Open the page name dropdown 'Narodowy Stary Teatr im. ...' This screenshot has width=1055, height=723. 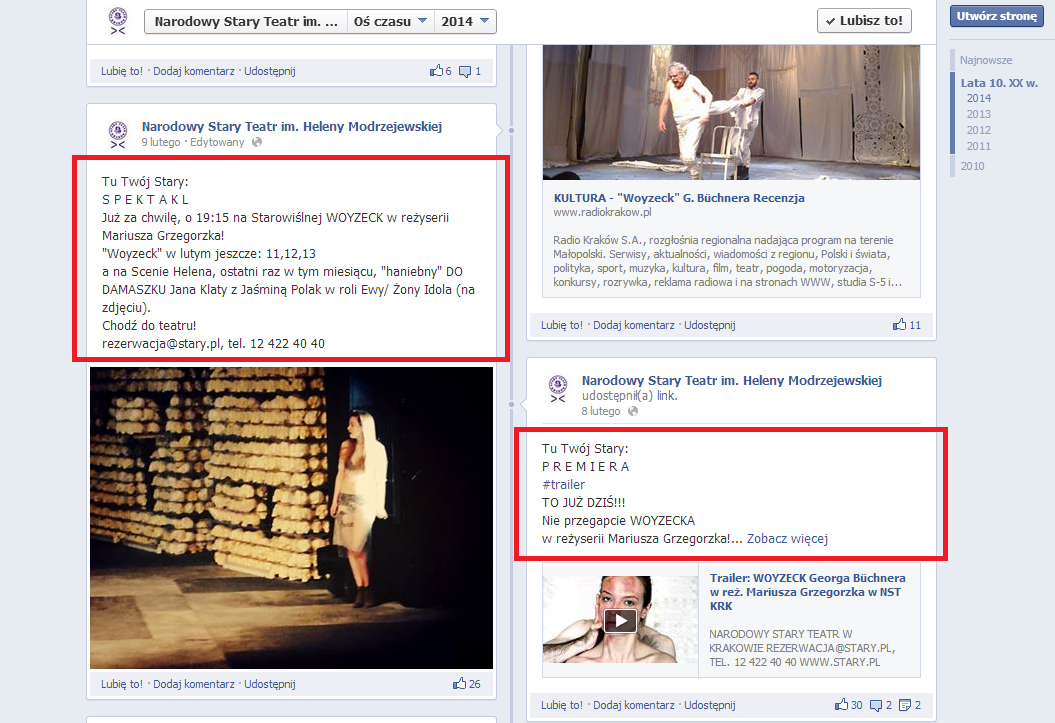[246, 22]
